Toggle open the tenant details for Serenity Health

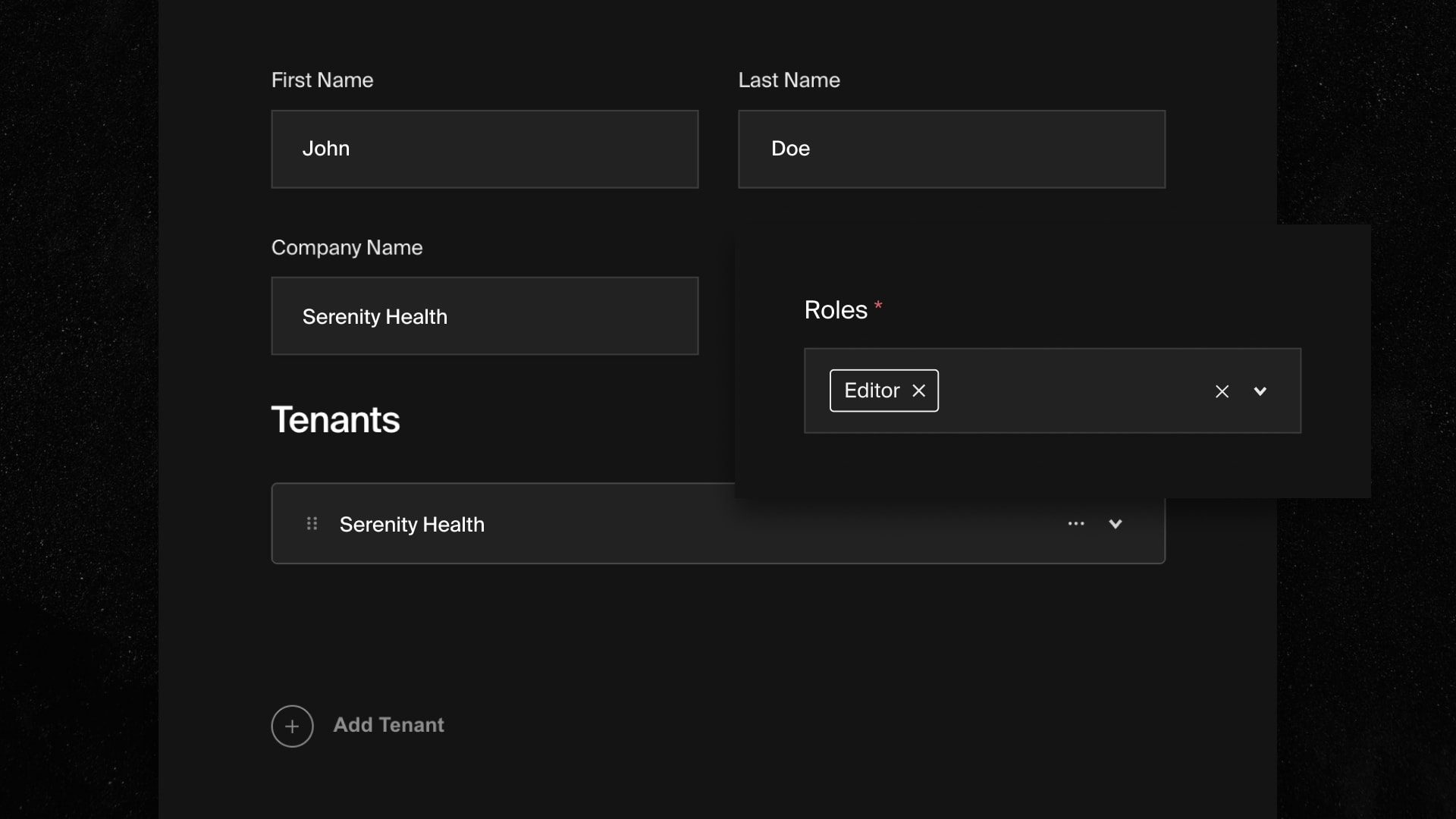click(1115, 523)
